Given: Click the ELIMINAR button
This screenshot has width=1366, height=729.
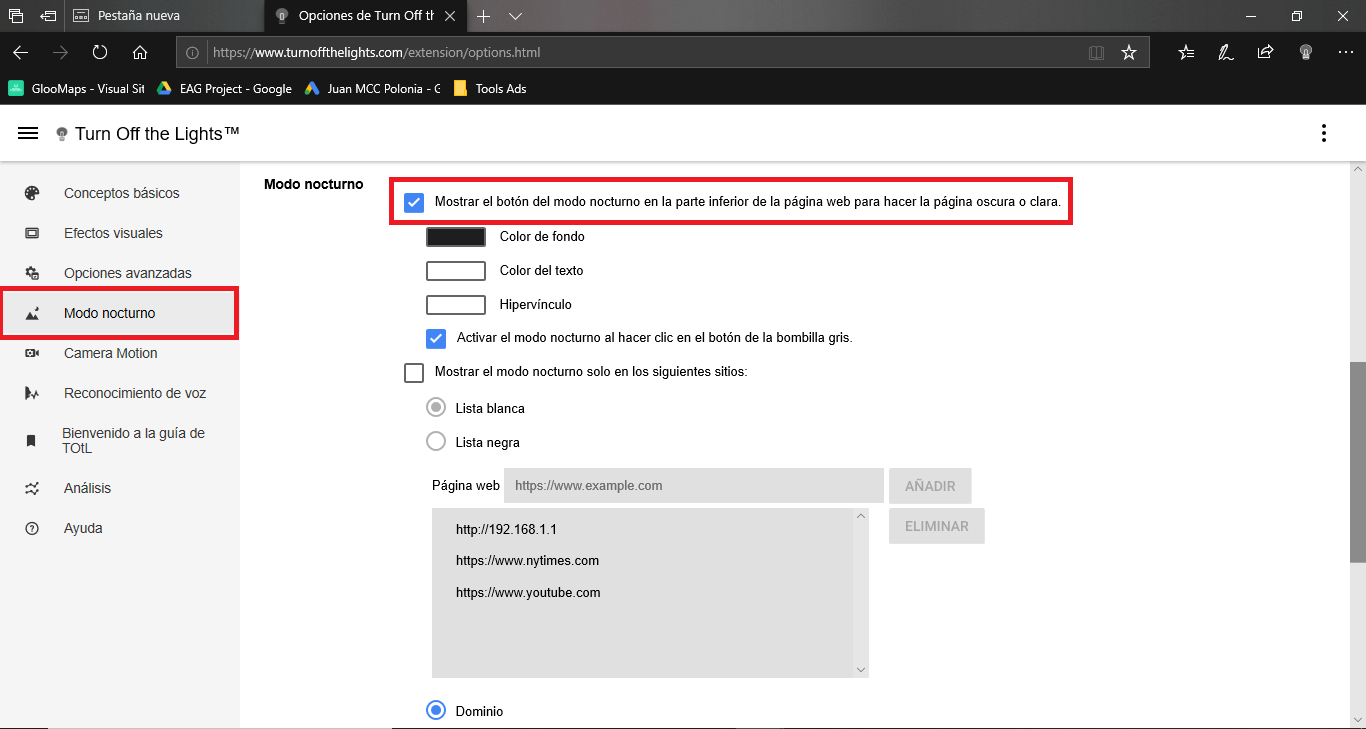Looking at the screenshot, I should tap(937, 526).
